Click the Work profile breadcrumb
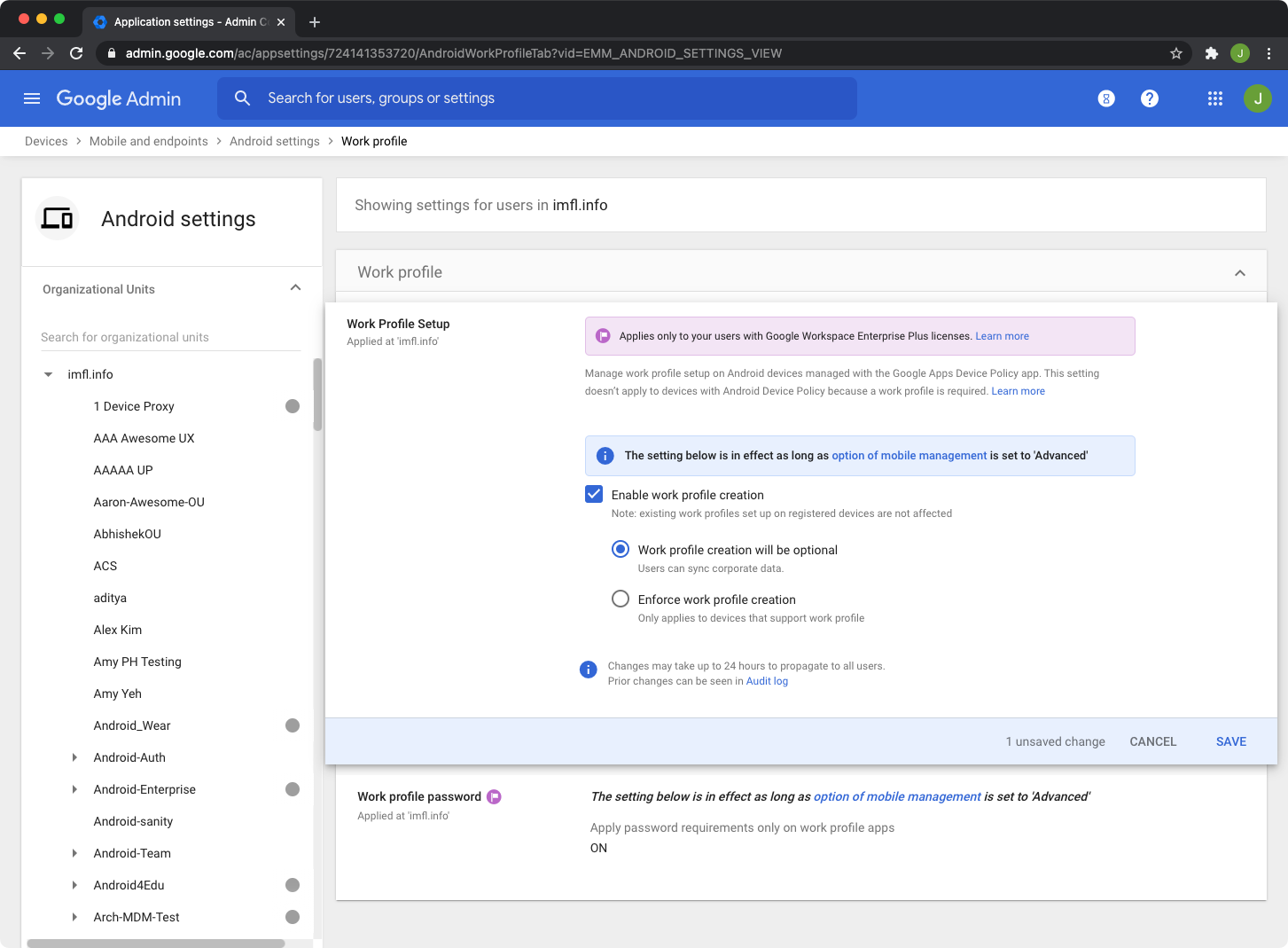This screenshot has width=1288, height=948. coord(374,141)
